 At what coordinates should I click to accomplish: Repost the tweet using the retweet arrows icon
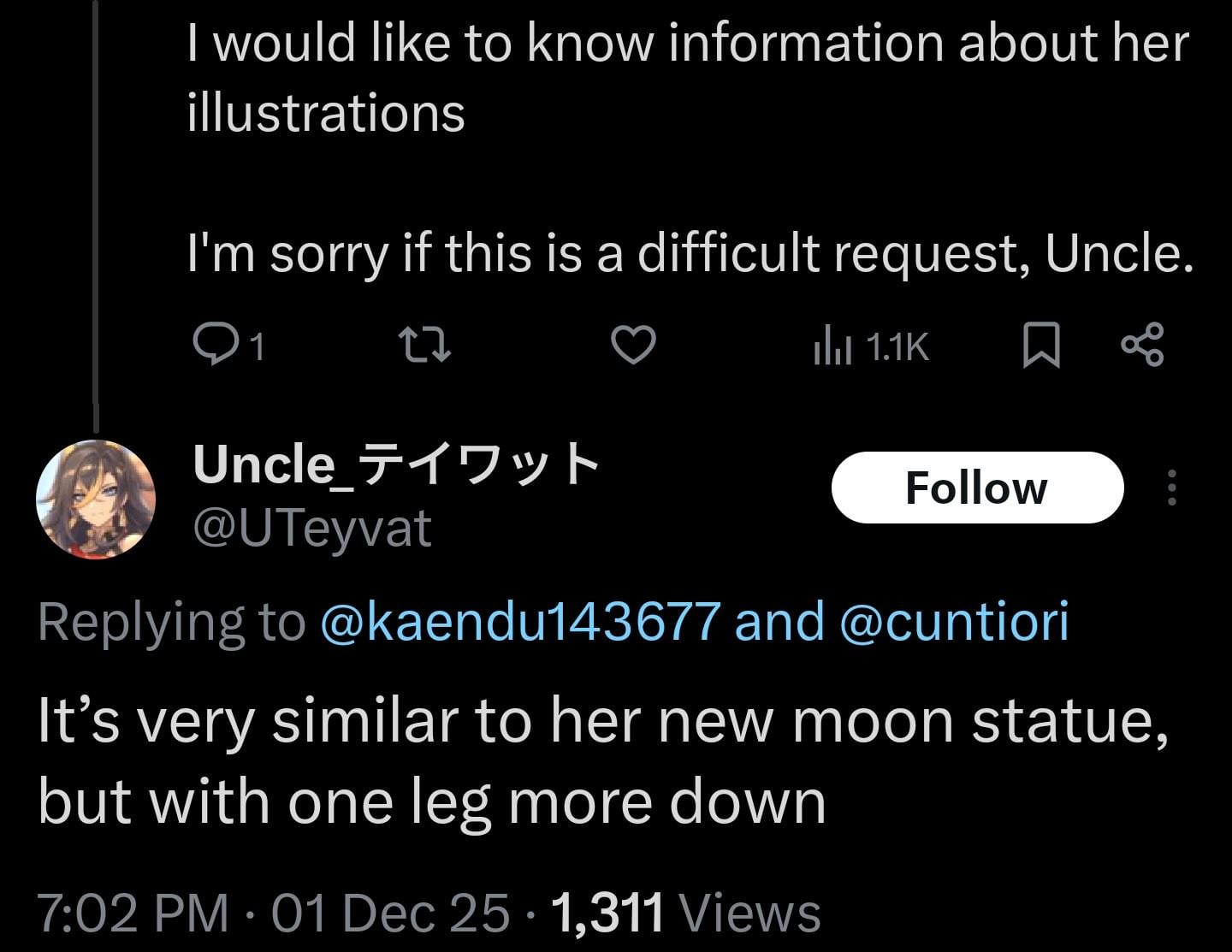pos(425,345)
